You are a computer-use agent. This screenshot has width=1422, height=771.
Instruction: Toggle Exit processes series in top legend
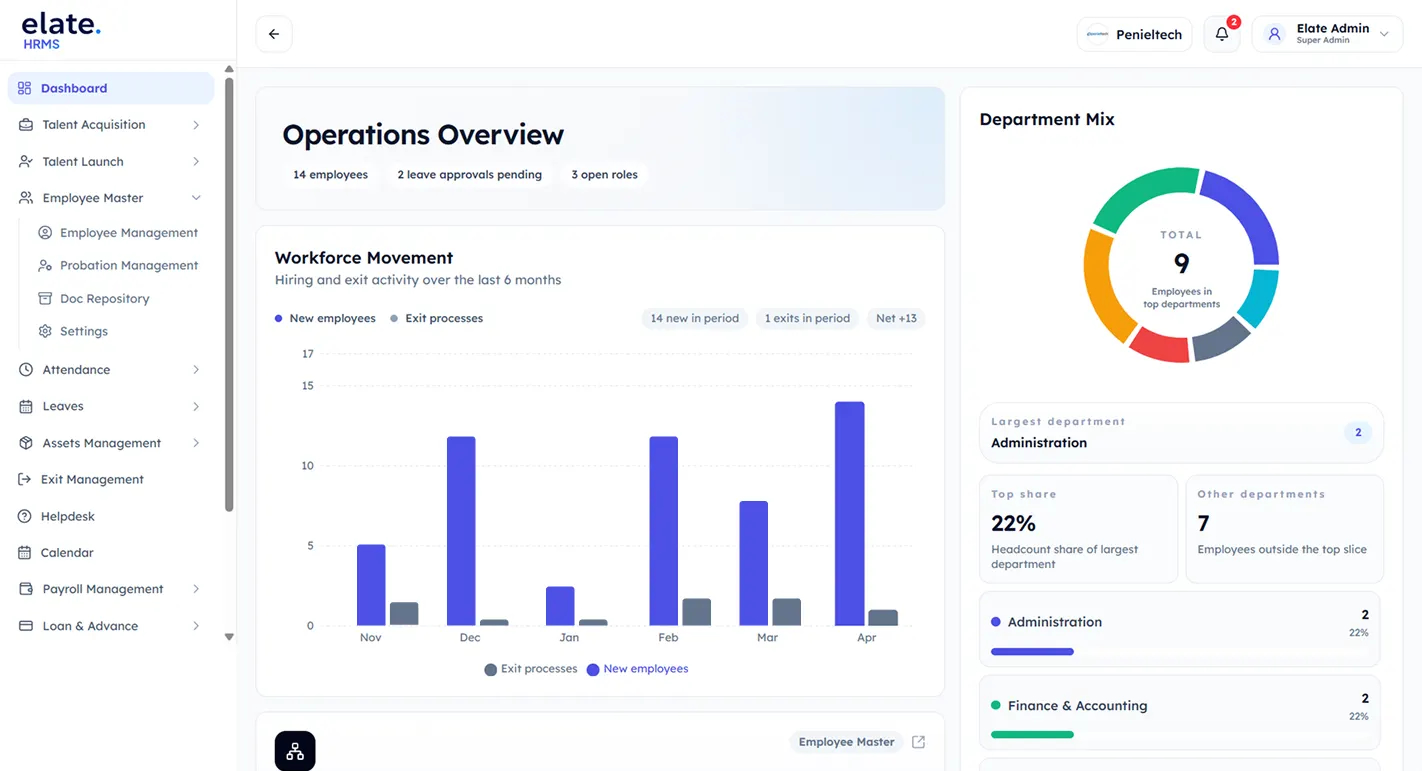click(436, 319)
